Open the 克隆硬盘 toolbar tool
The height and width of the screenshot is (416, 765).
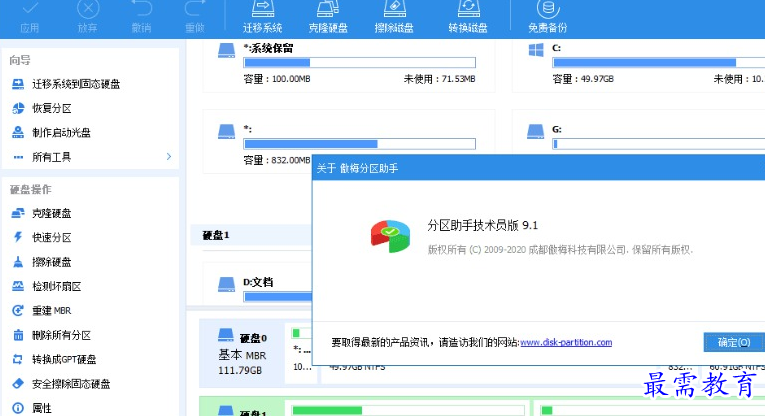coord(328,17)
